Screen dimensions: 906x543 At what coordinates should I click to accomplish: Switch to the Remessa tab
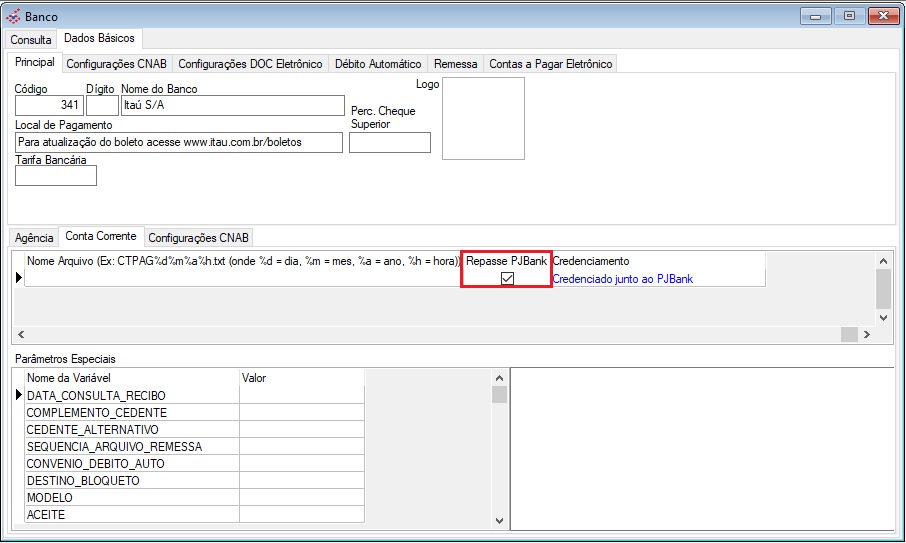pyautogui.click(x=455, y=64)
